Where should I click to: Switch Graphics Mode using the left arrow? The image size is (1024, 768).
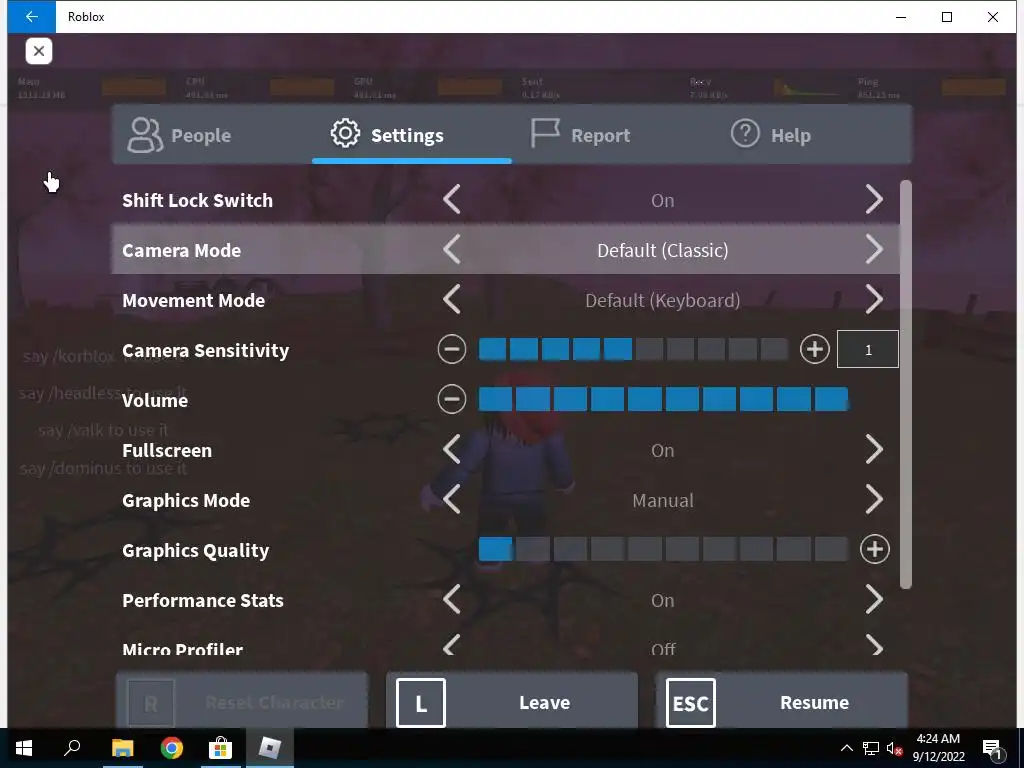point(452,500)
